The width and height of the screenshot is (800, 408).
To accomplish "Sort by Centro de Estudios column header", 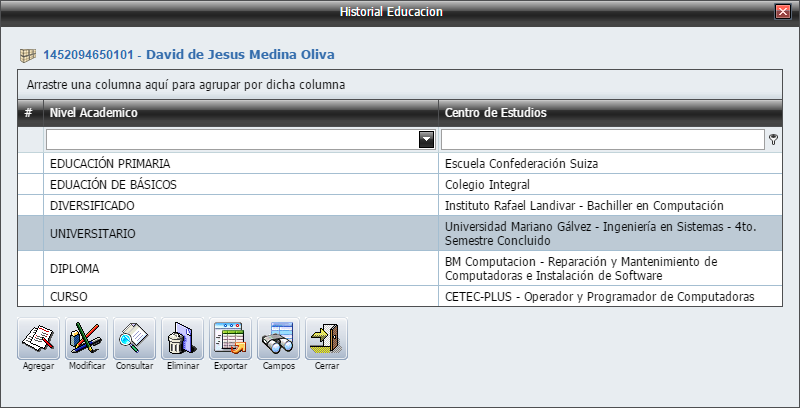I will click(610, 113).
